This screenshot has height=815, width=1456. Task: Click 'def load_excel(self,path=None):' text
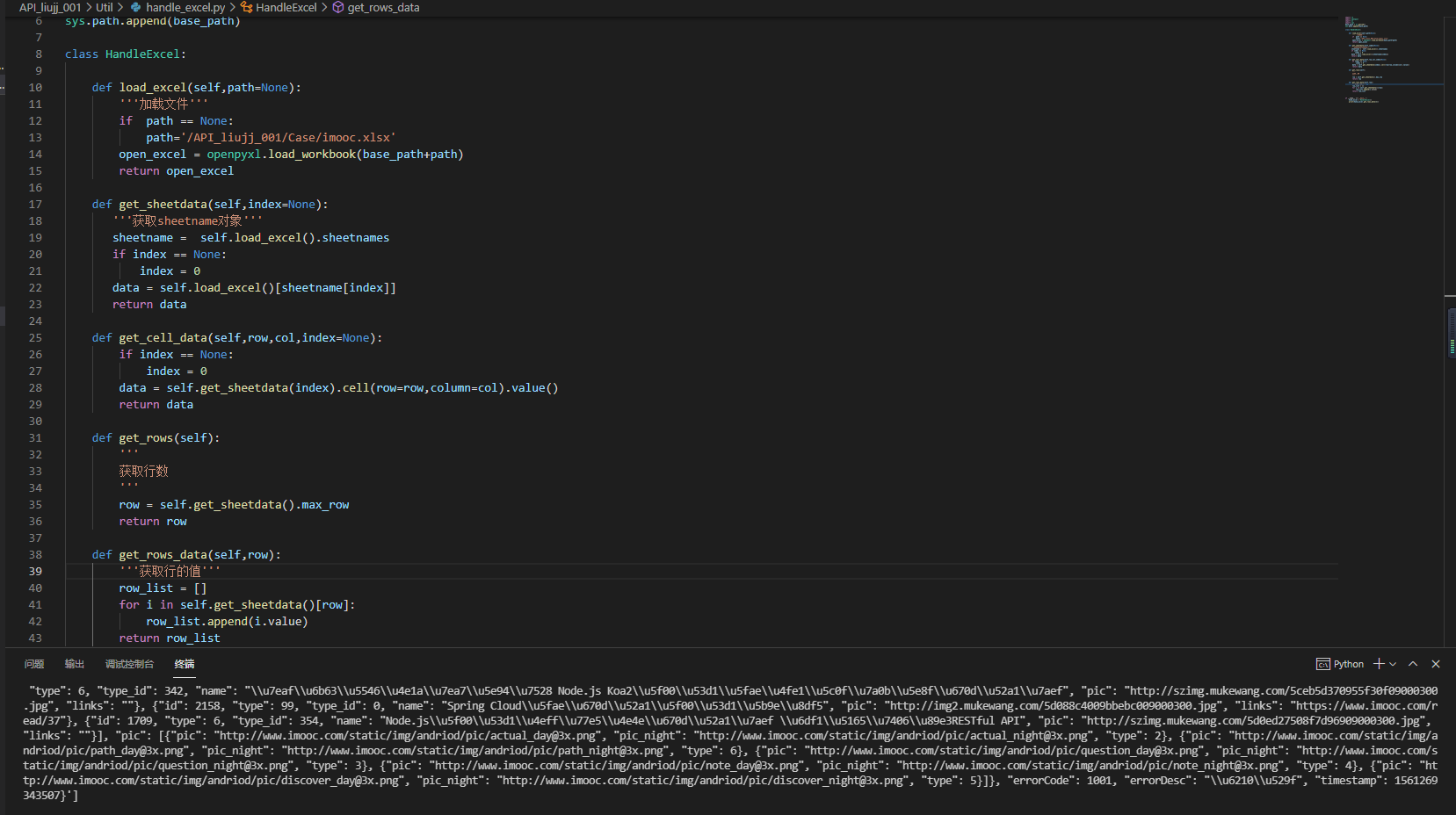(197, 87)
